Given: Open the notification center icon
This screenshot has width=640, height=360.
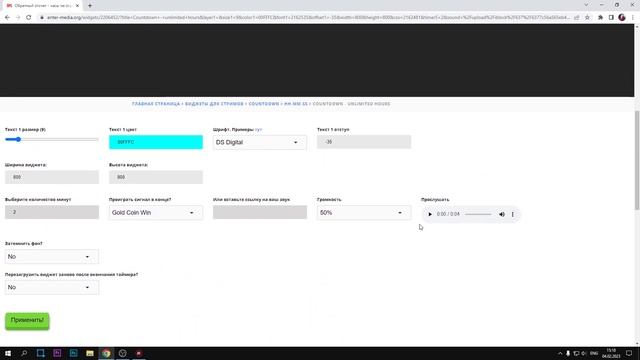Looking at the screenshot, I should (x=629, y=353).
